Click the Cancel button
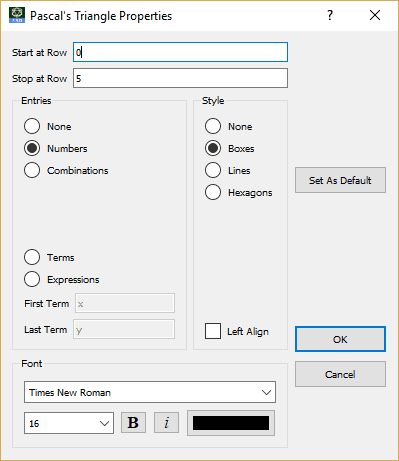The height and width of the screenshot is (461, 399). tap(340, 374)
